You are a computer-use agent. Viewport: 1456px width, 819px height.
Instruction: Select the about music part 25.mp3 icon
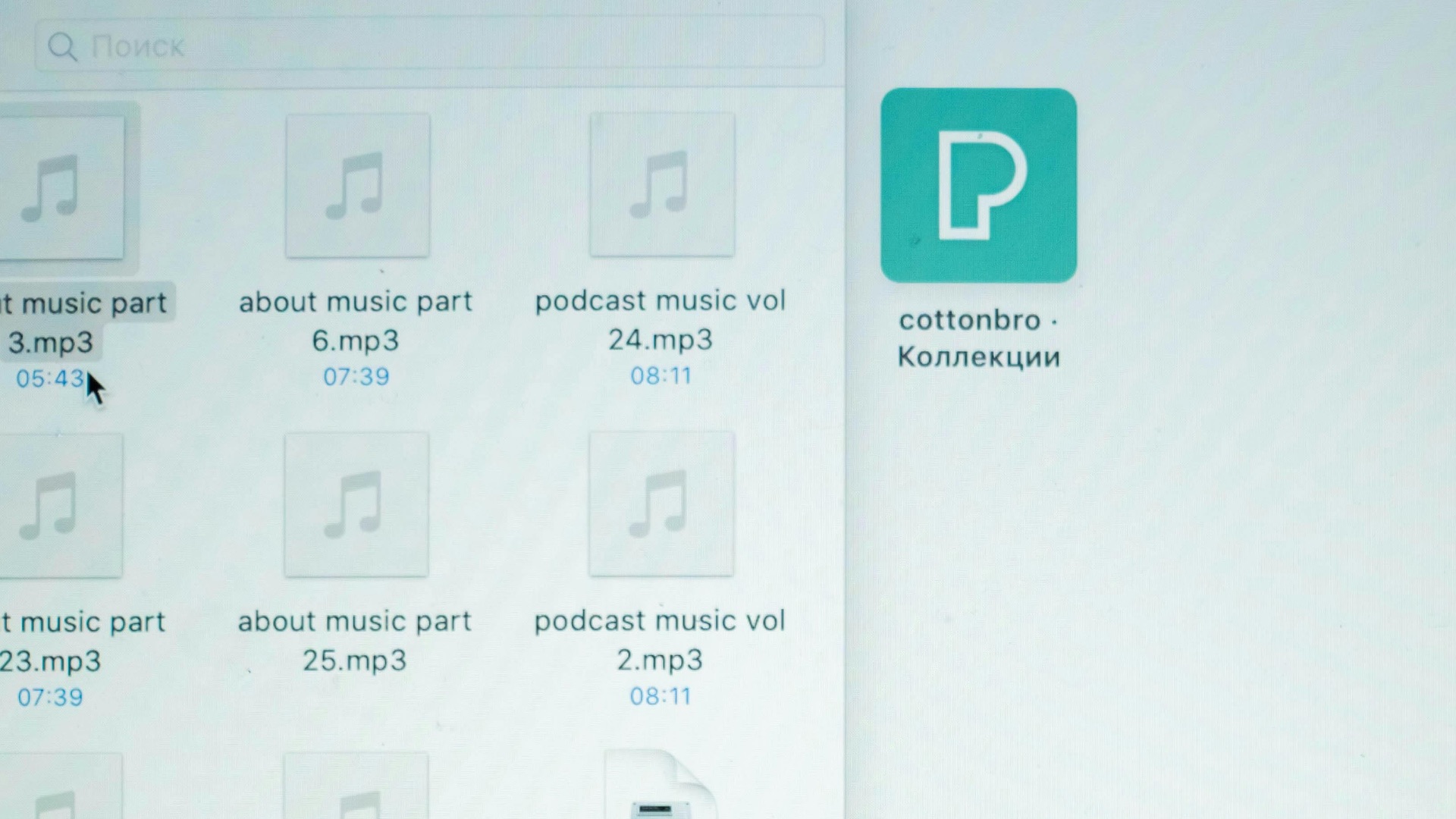[x=356, y=504]
